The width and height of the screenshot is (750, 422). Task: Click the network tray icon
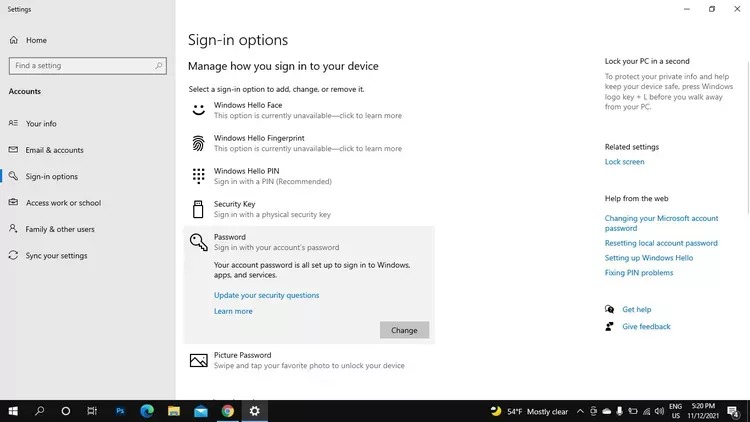[x=646, y=411]
